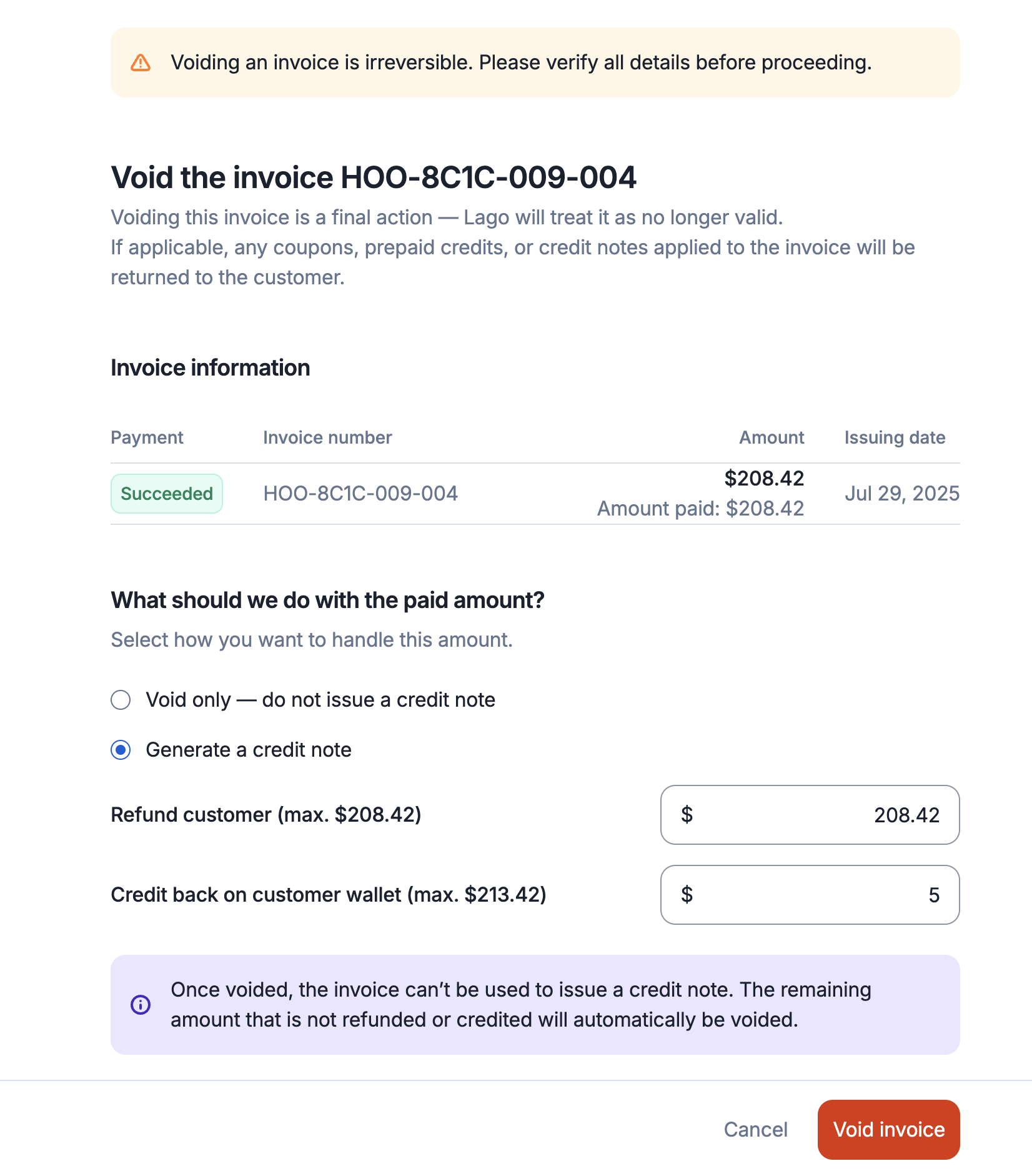Image resolution: width=1032 pixels, height=1176 pixels.
Task: Click the Generate a credit note label
Action: (249, 750)
